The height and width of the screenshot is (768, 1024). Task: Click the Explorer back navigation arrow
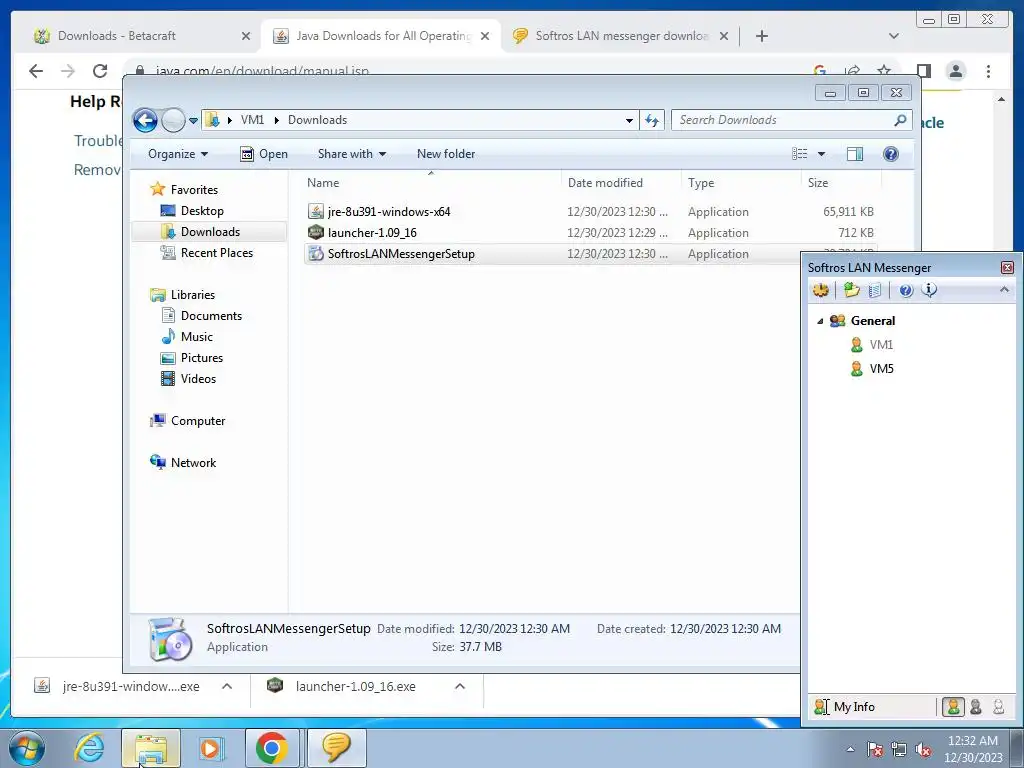coord(145,120)
